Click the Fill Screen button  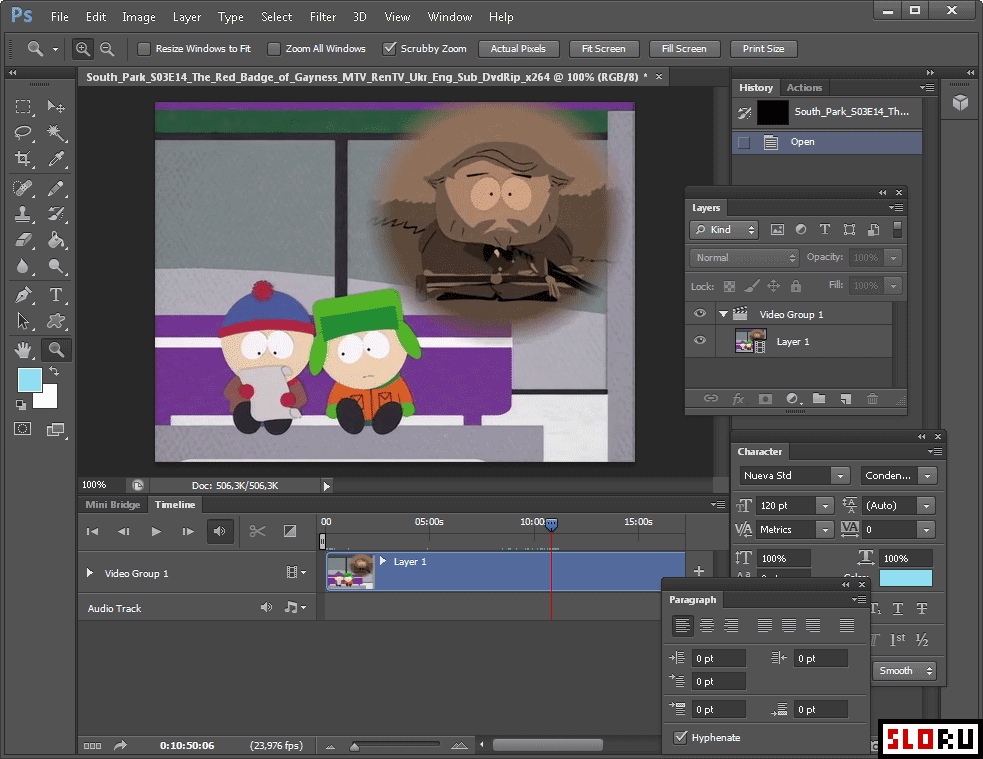tap(684, 49)
